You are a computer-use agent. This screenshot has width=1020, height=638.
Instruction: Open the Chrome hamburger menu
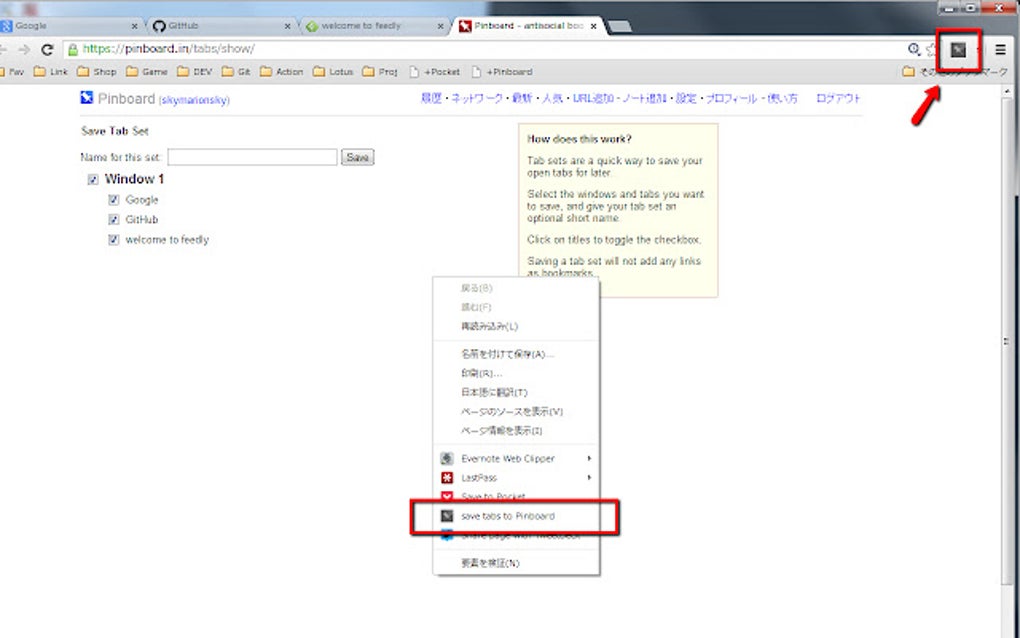999,47
